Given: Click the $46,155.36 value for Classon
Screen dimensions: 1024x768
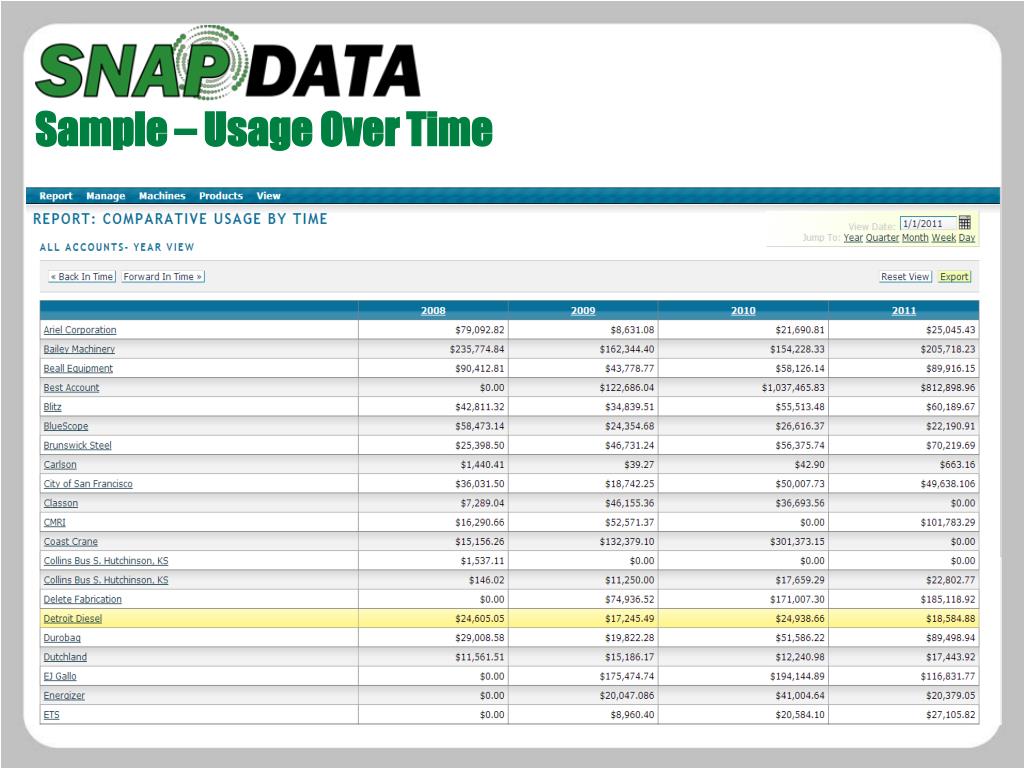Looking at the screenshot, I should click(630, 504).
